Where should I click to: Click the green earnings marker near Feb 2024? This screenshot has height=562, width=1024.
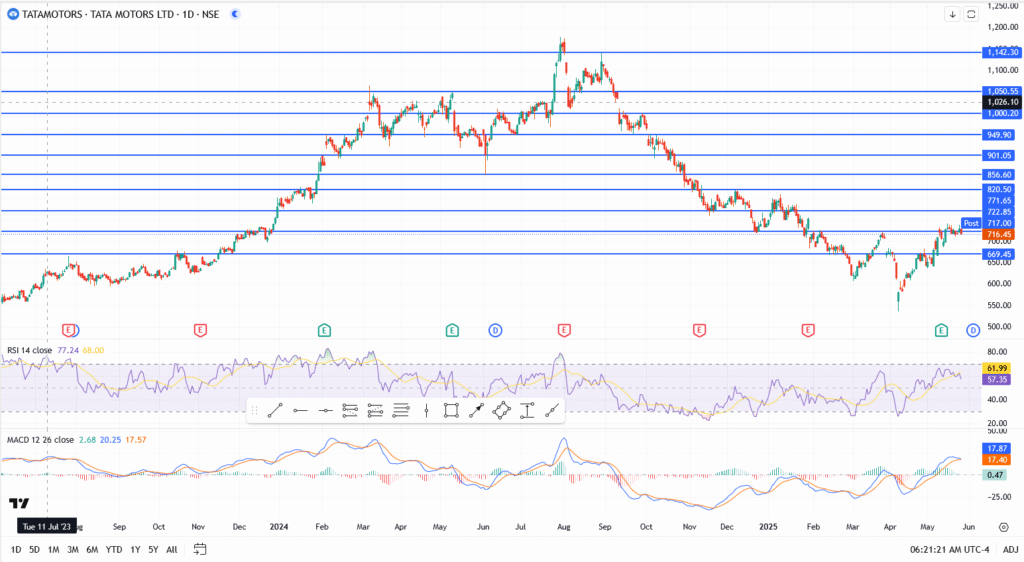pyautogui.click(x=324, y=330)
